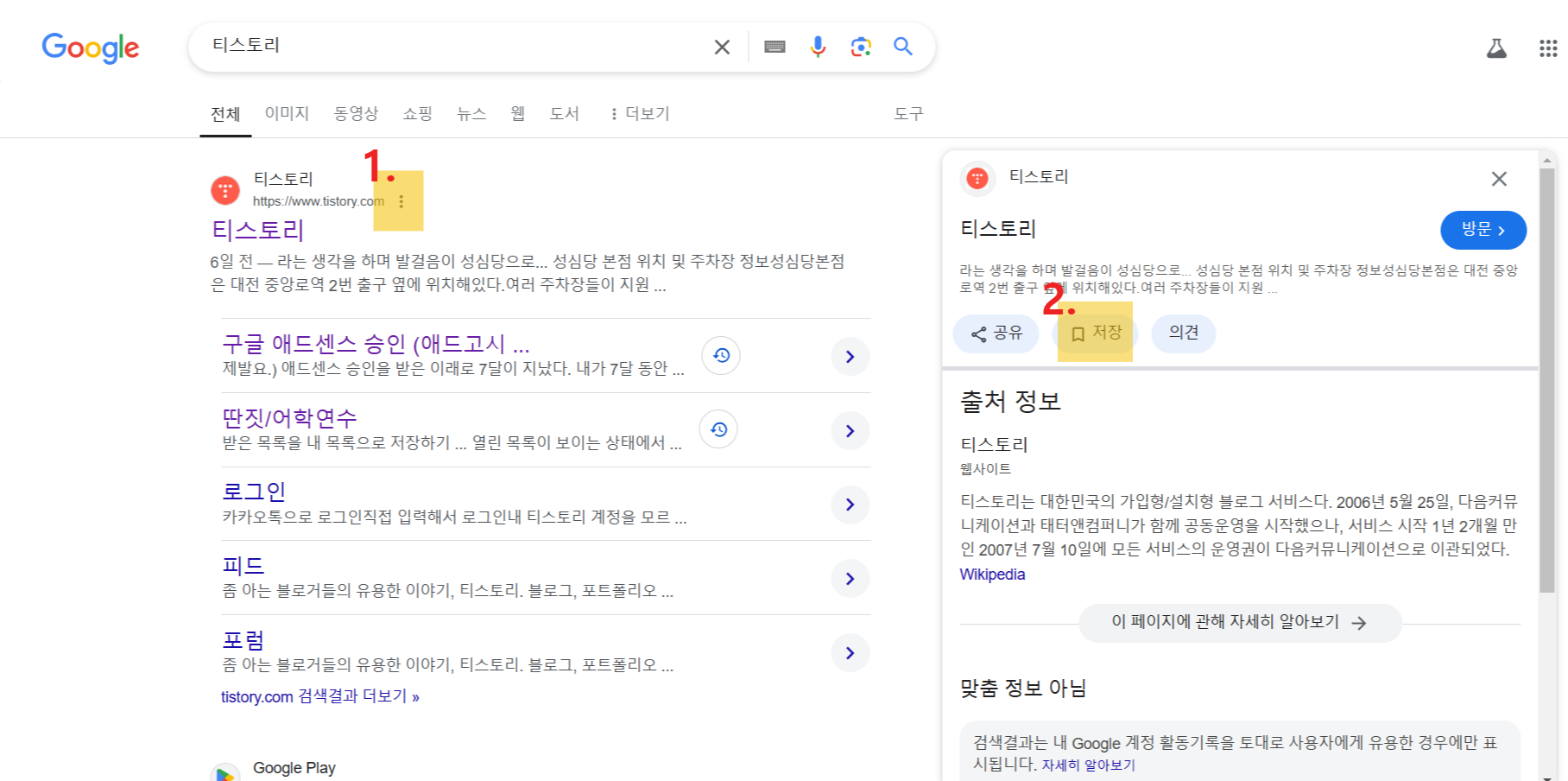The image size is (1568, 781).
Task: Click the Google logo
Action: pos(91,48)
